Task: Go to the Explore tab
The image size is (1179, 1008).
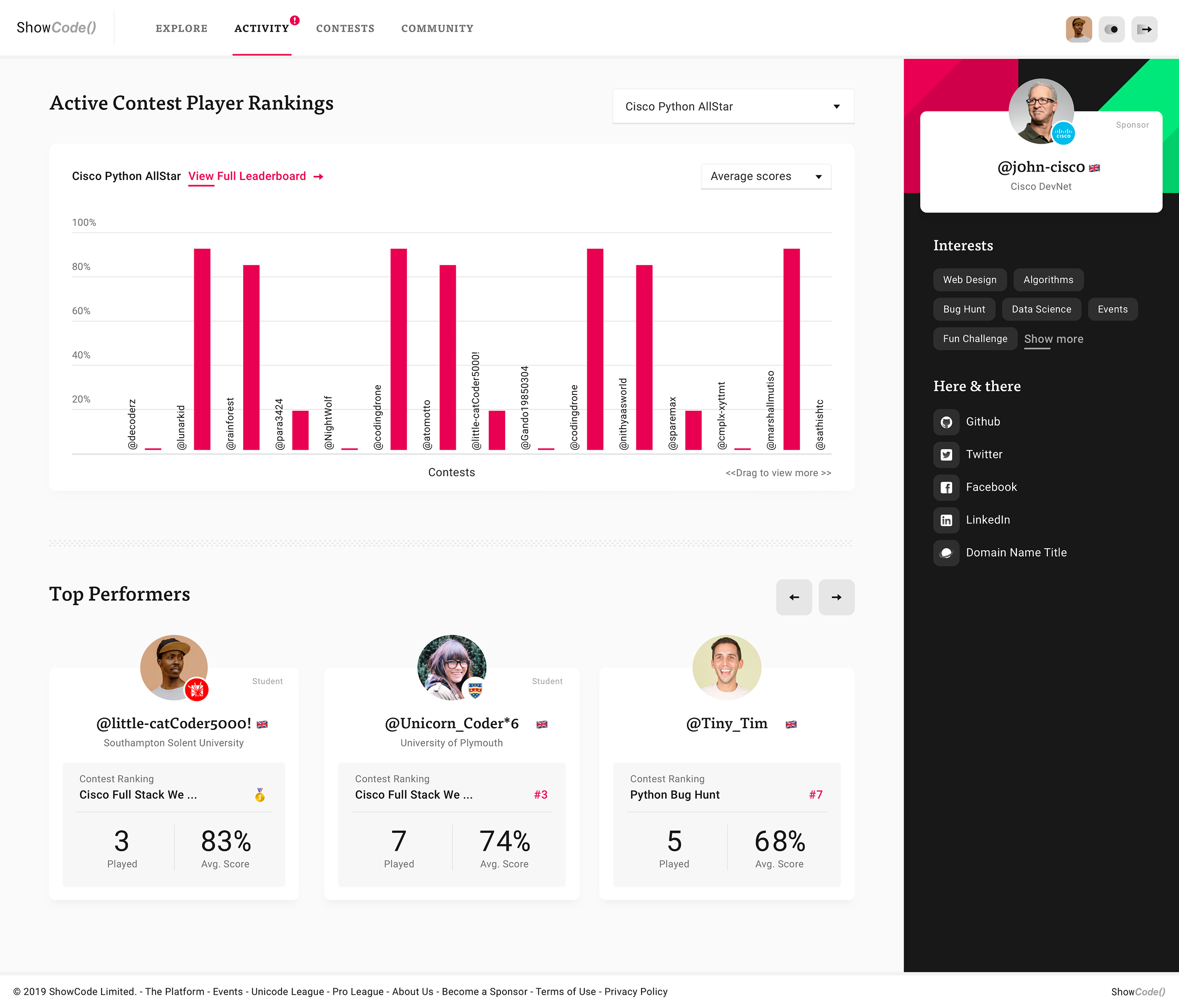Action: [182, 28]
